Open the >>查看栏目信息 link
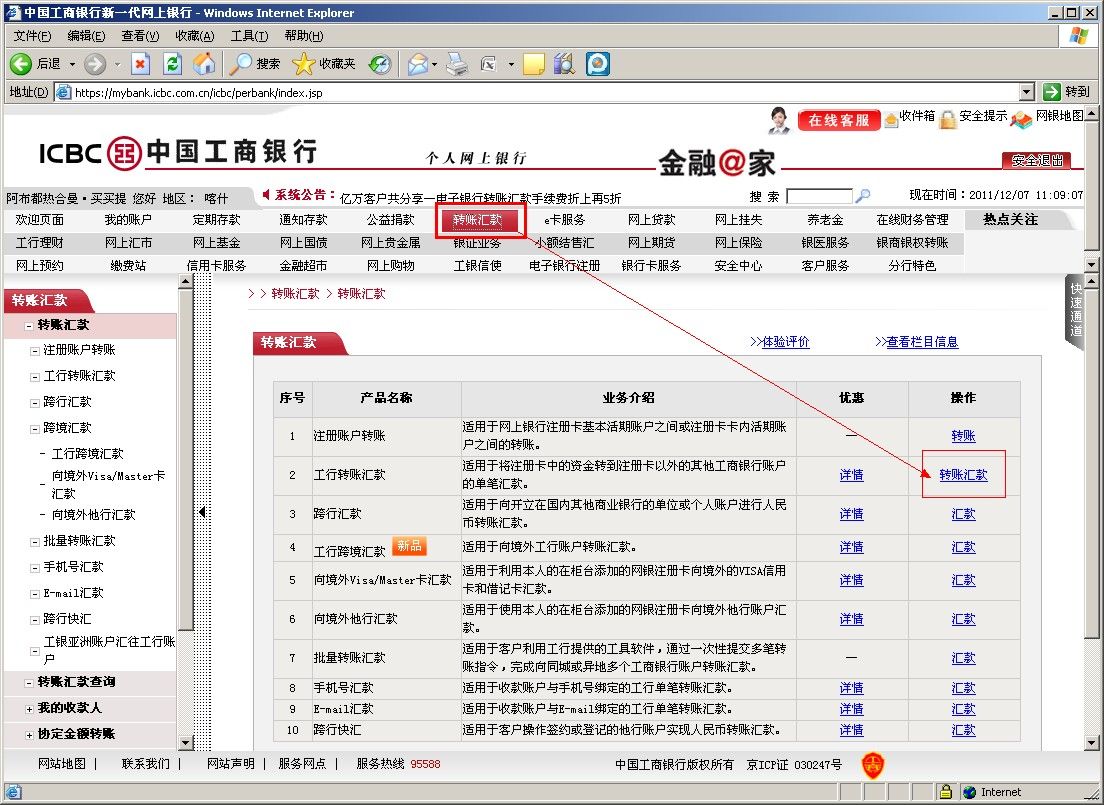 tap(917, 342)
